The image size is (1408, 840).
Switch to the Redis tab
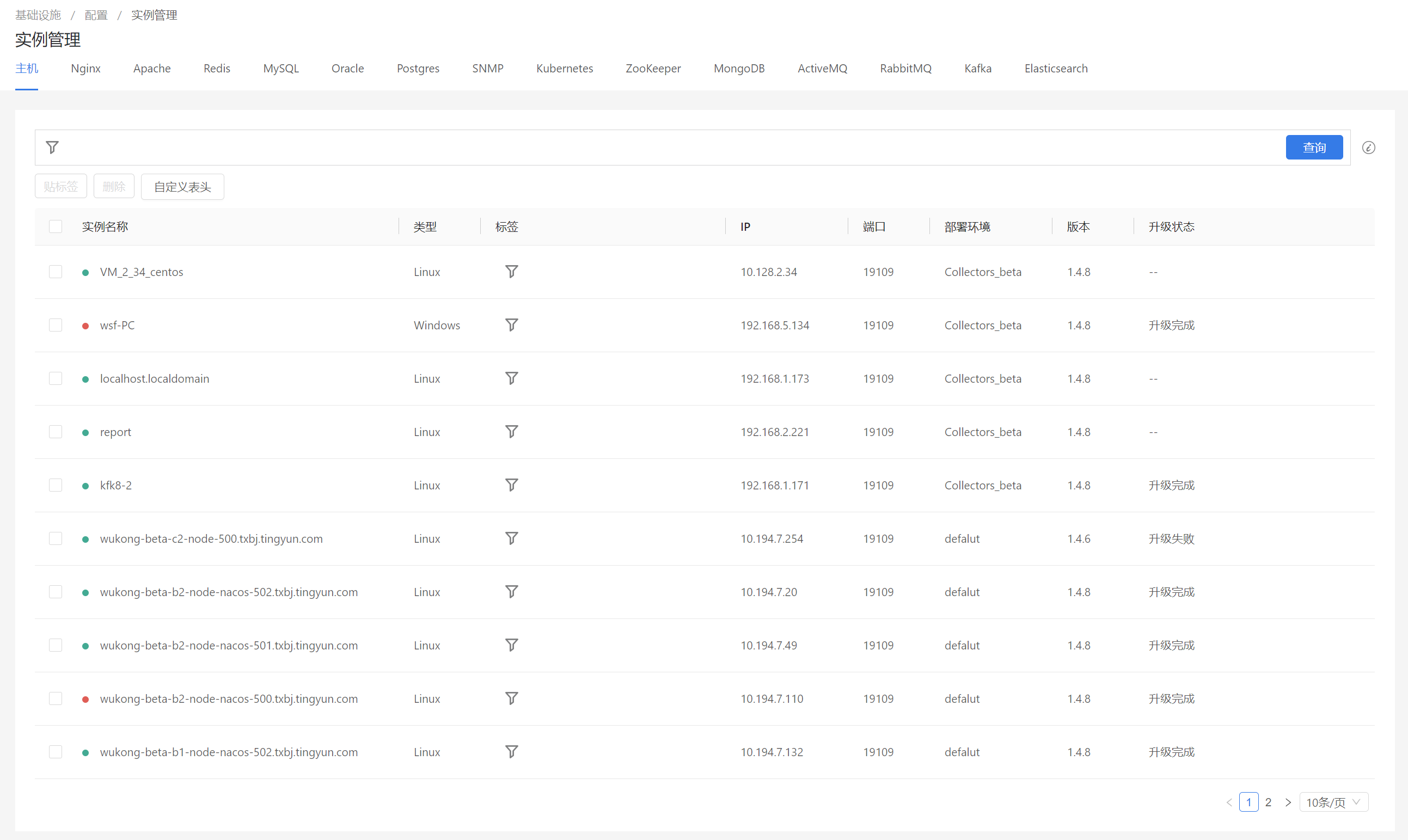pos(217,69)
